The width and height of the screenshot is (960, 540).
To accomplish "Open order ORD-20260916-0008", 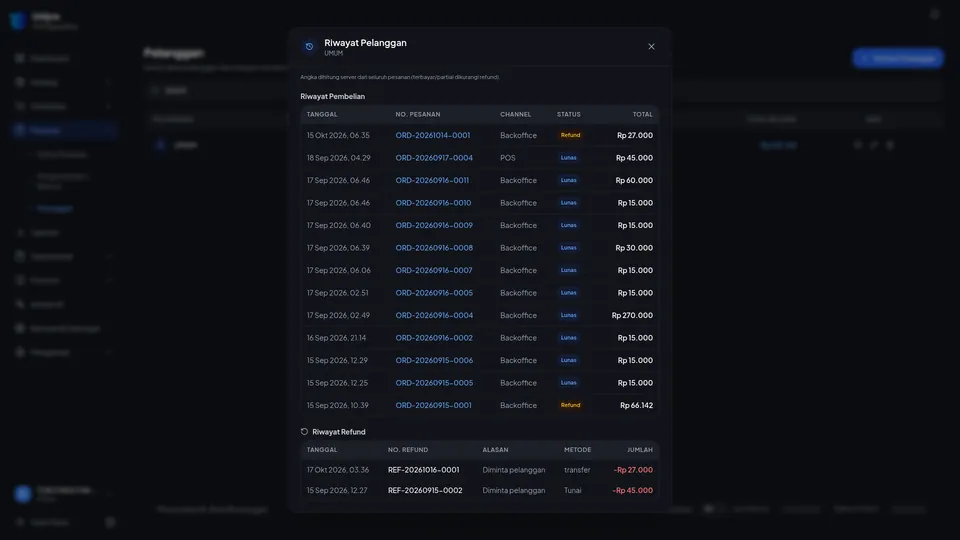I will [x=434, y=248].
